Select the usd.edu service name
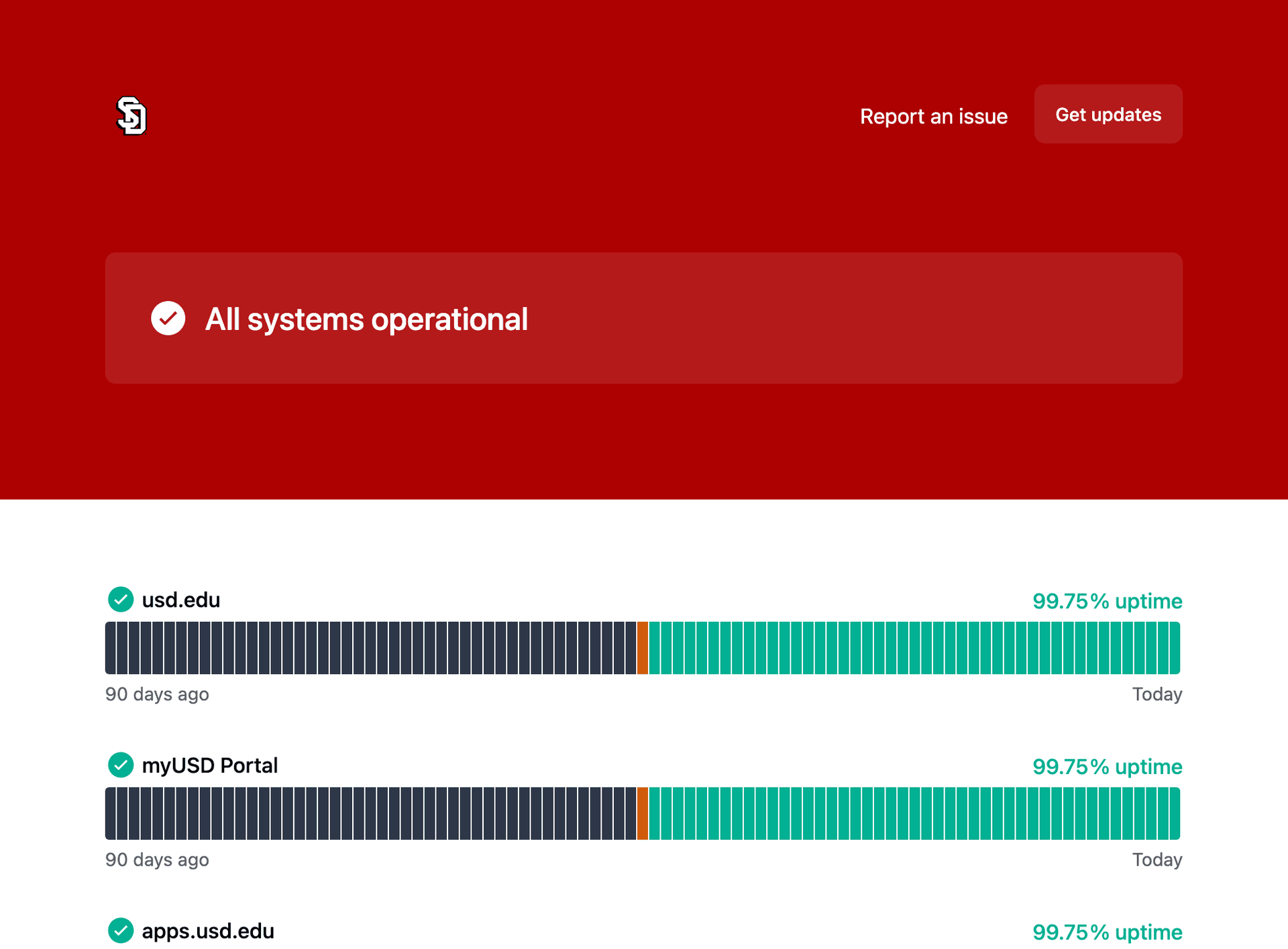Viewport: 1288px width, 949px height. (181, 600)
